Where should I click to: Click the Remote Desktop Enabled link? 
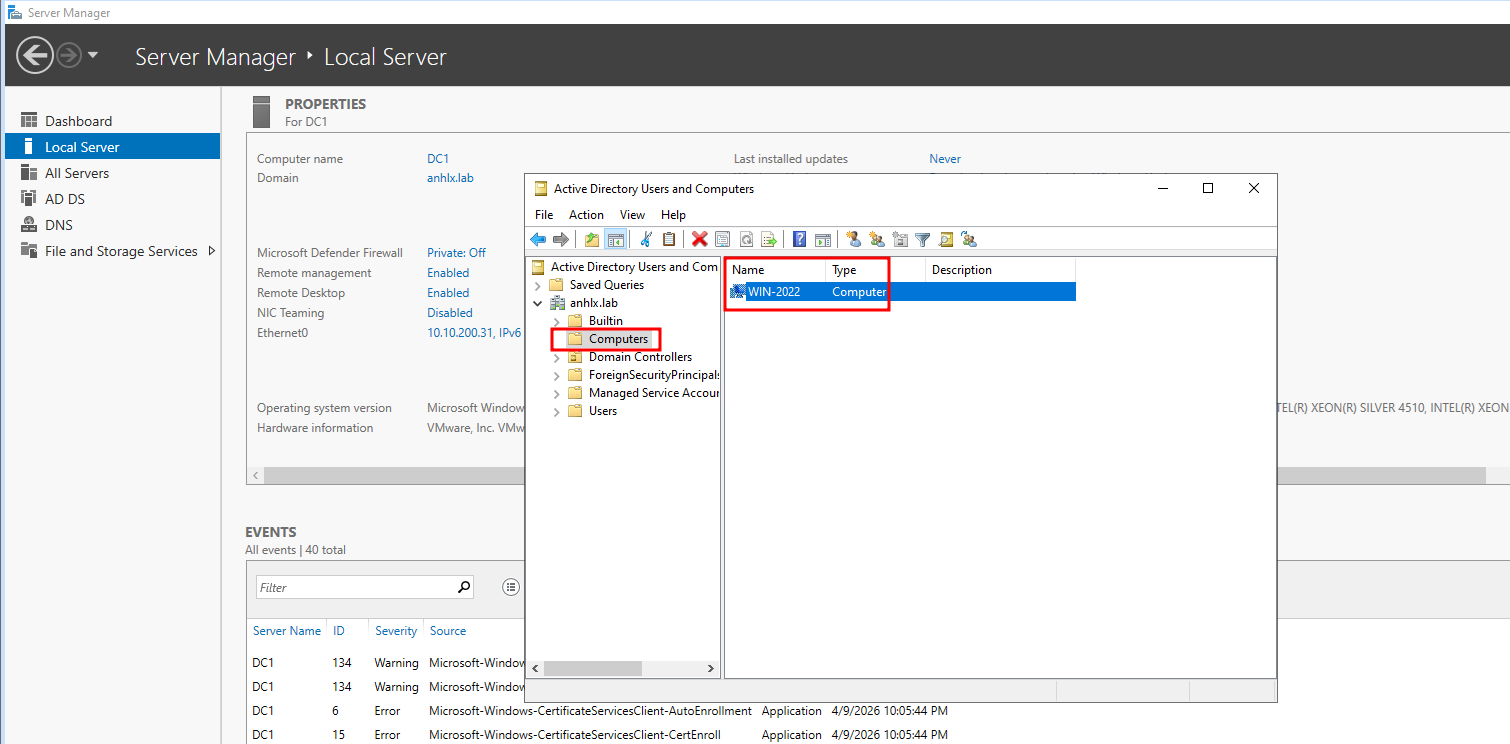click(x=448, y=293)
